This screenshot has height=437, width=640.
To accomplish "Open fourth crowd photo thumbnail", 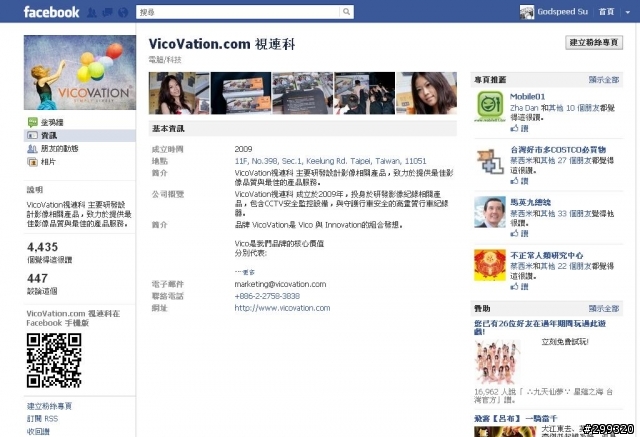I will pyautogui.click(x=364, y=93).
